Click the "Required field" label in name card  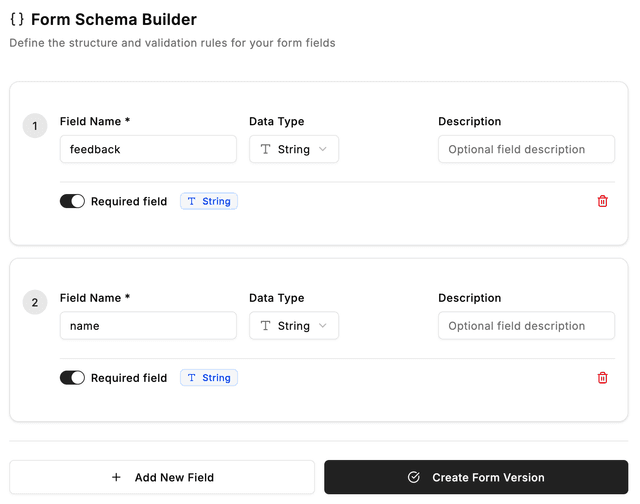coord(129,378)
